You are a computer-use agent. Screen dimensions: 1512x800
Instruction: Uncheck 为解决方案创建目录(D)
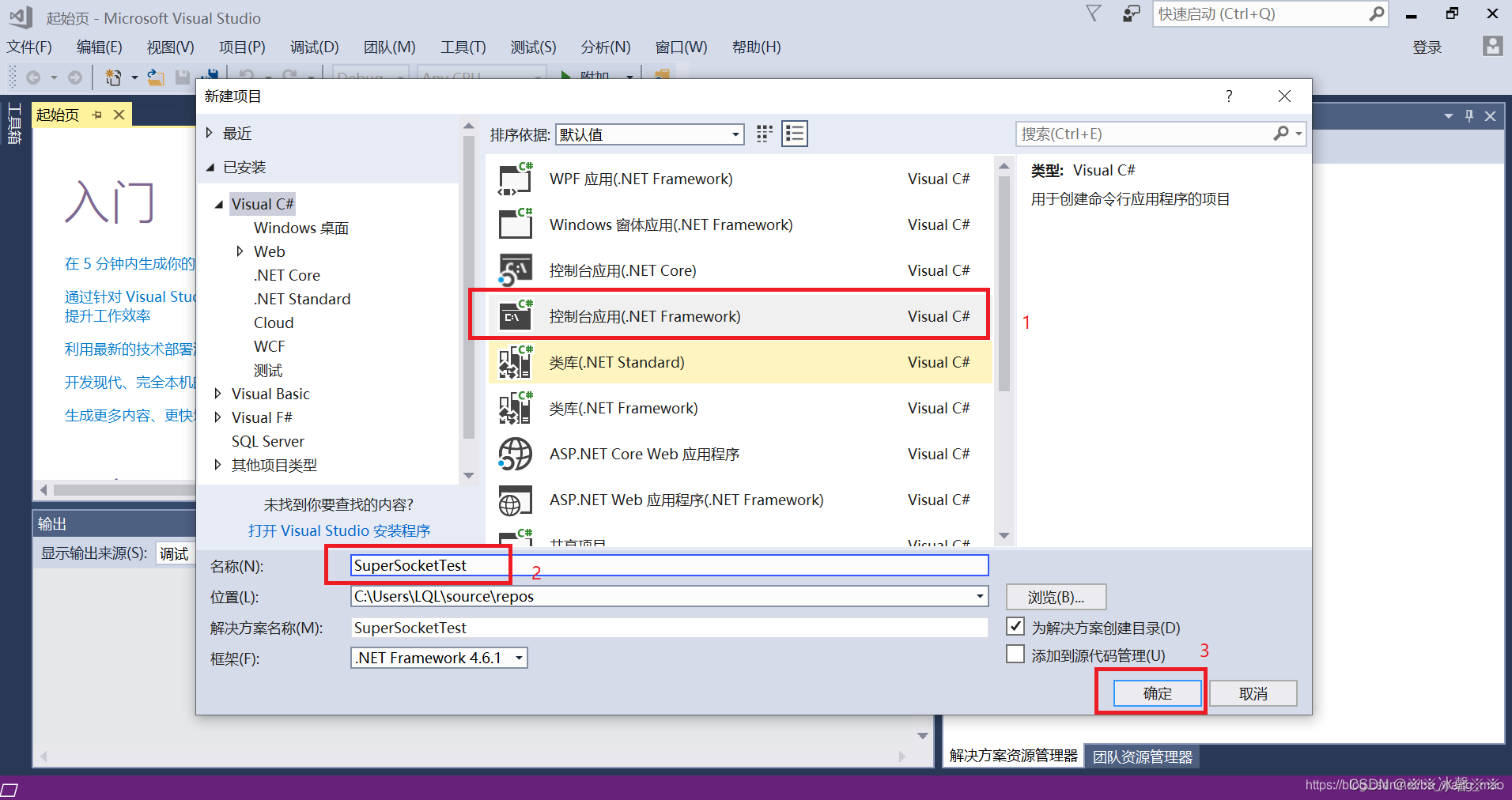click(x=1015, y=626)
